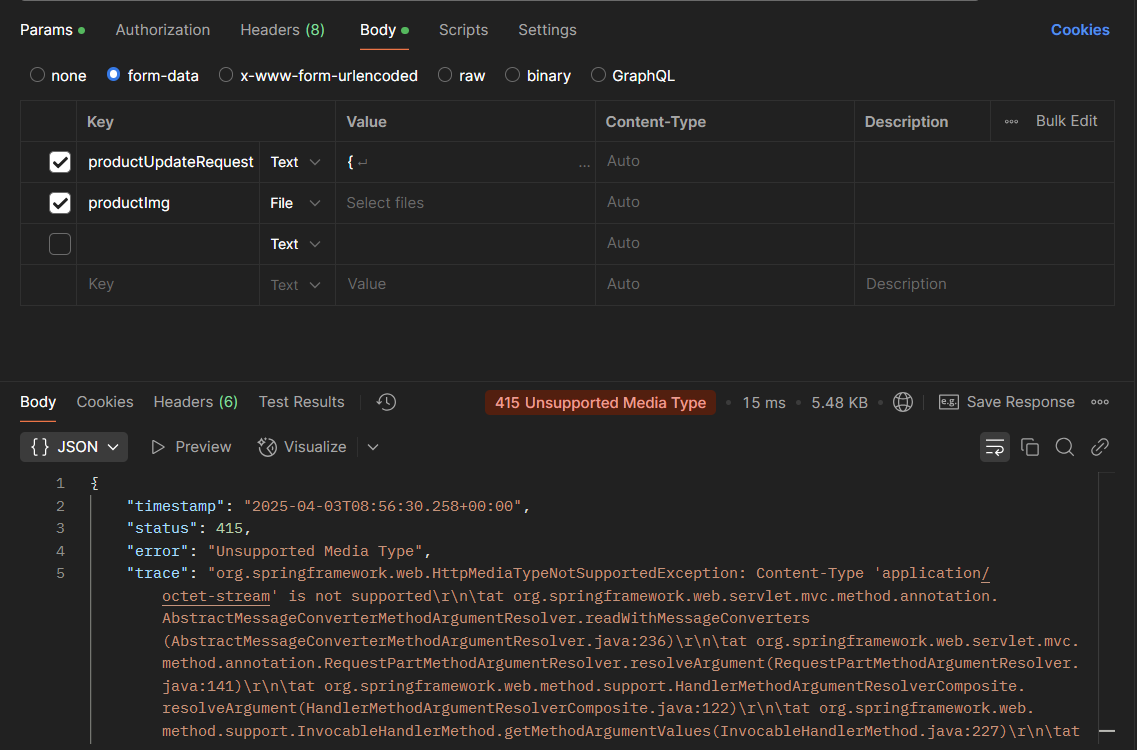Uncheck the productImg row
This screenshot has height=750, width=1137.
tap(59, 203)
